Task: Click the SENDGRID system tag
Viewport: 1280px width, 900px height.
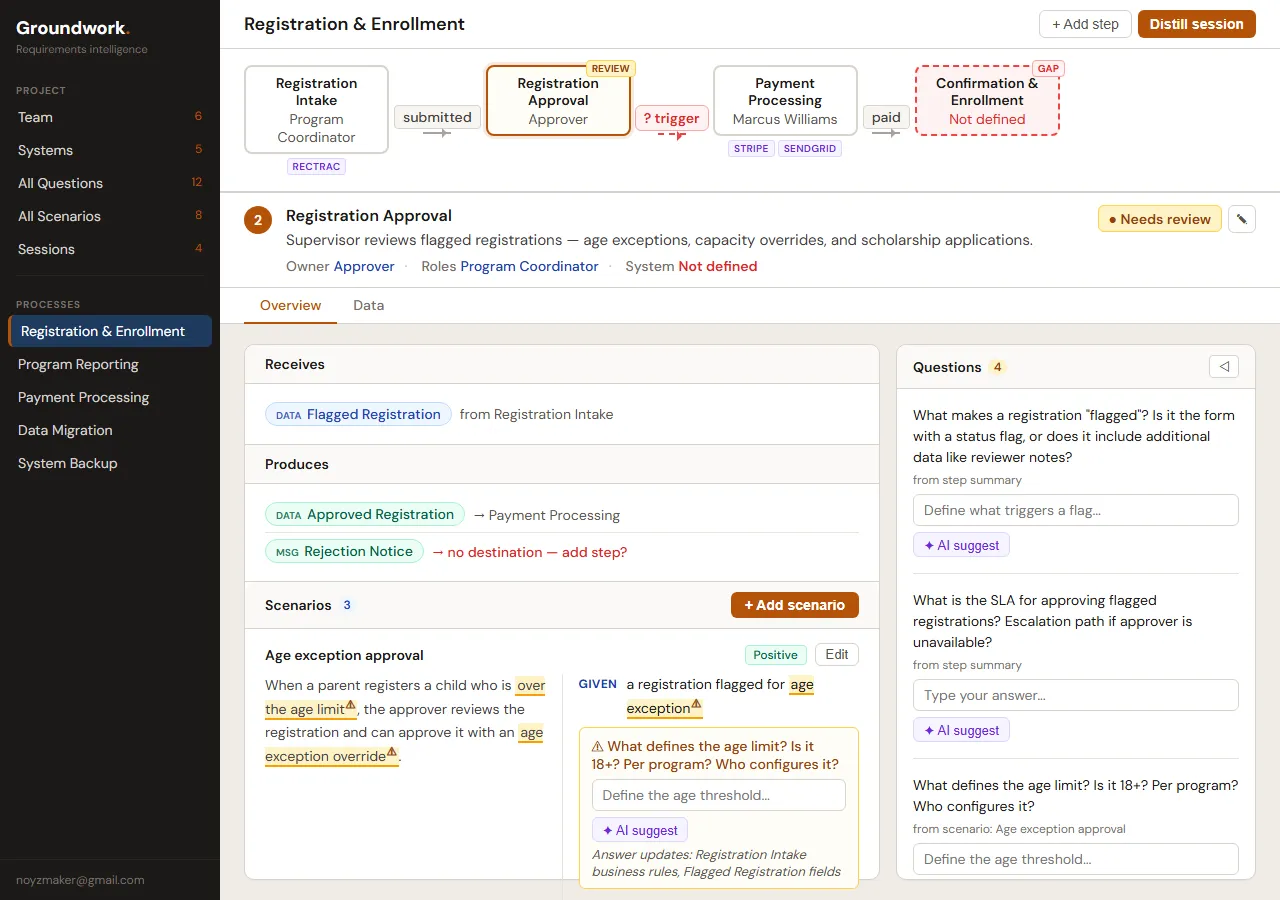Action: pyautogui.click(x=810, y=148)
